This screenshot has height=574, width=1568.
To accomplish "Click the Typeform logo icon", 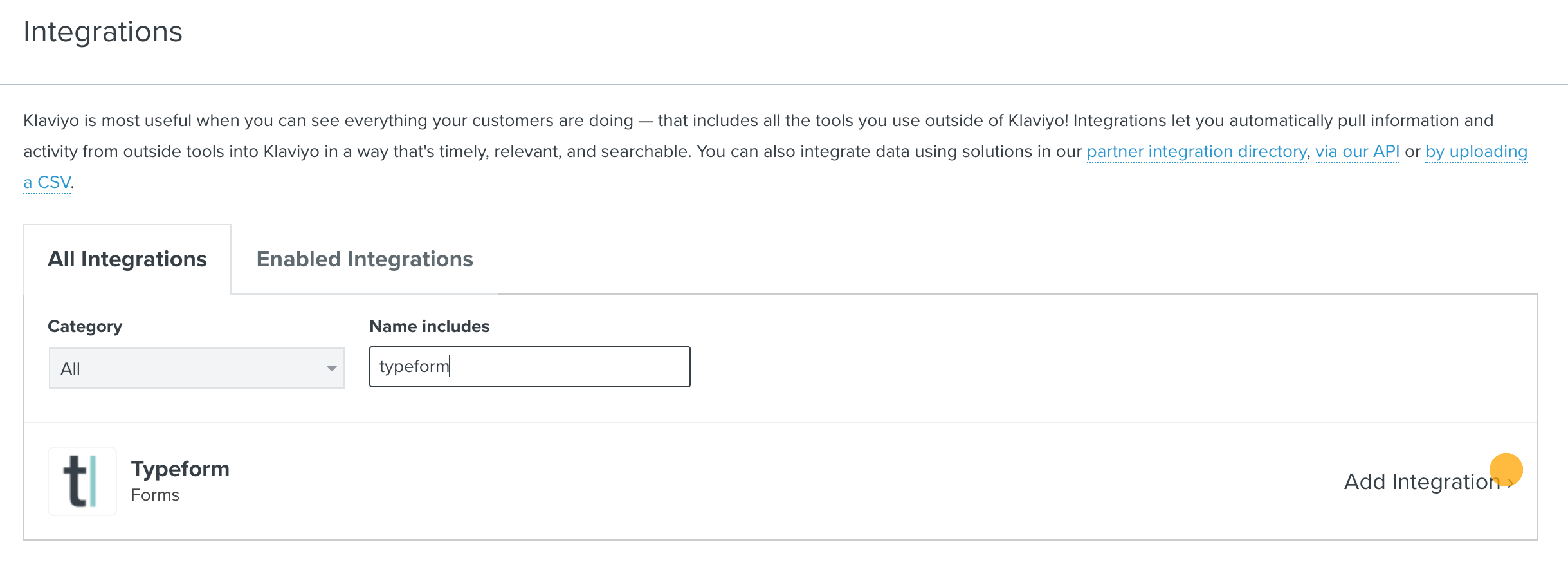I will tap(82, 481).
